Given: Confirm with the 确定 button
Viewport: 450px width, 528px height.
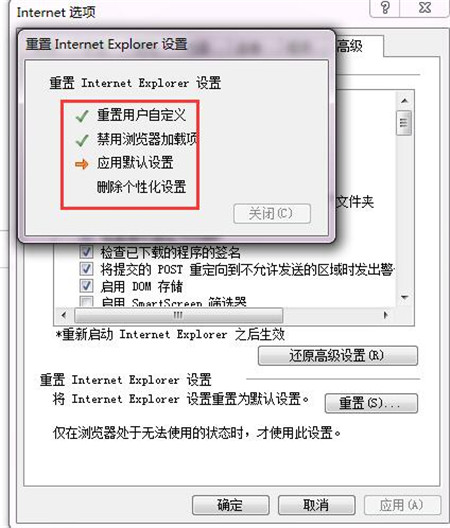Looking at the screenshot, I should coord(230,505).
